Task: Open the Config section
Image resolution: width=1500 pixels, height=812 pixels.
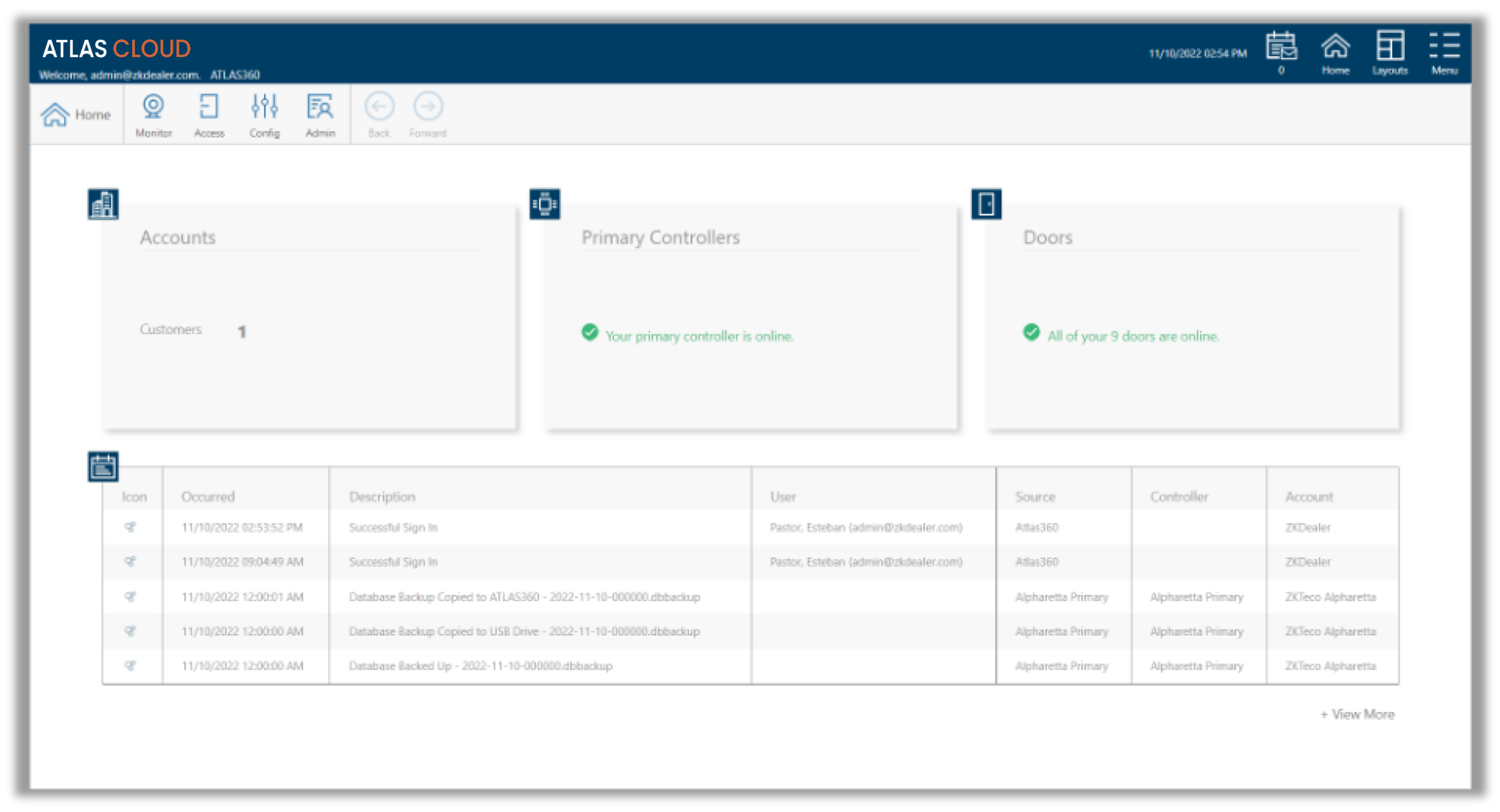Action: [x=265, y=114]
